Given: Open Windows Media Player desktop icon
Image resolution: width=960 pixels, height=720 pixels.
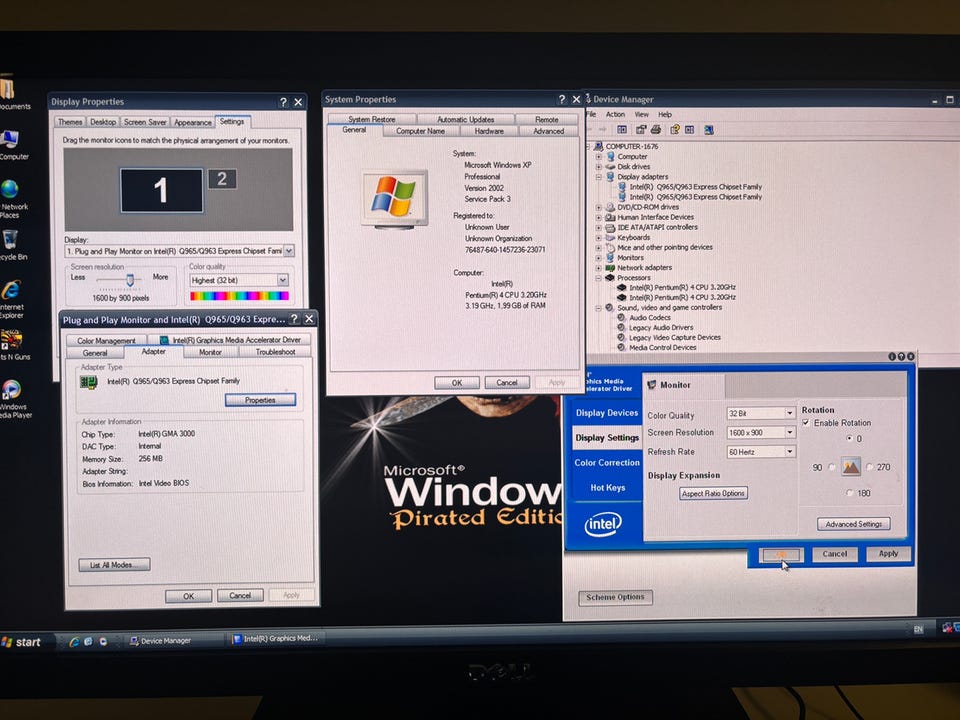Looking at the screenshot, I should (11, 389).
